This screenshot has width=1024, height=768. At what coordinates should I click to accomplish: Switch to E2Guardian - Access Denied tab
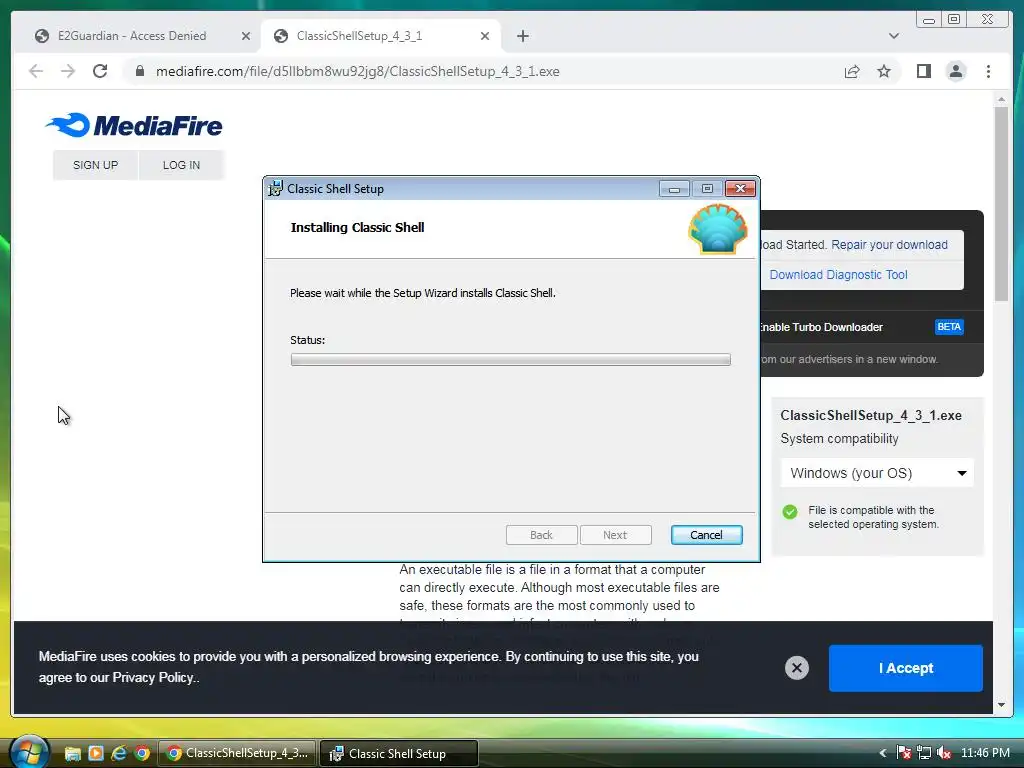(132, 36)
